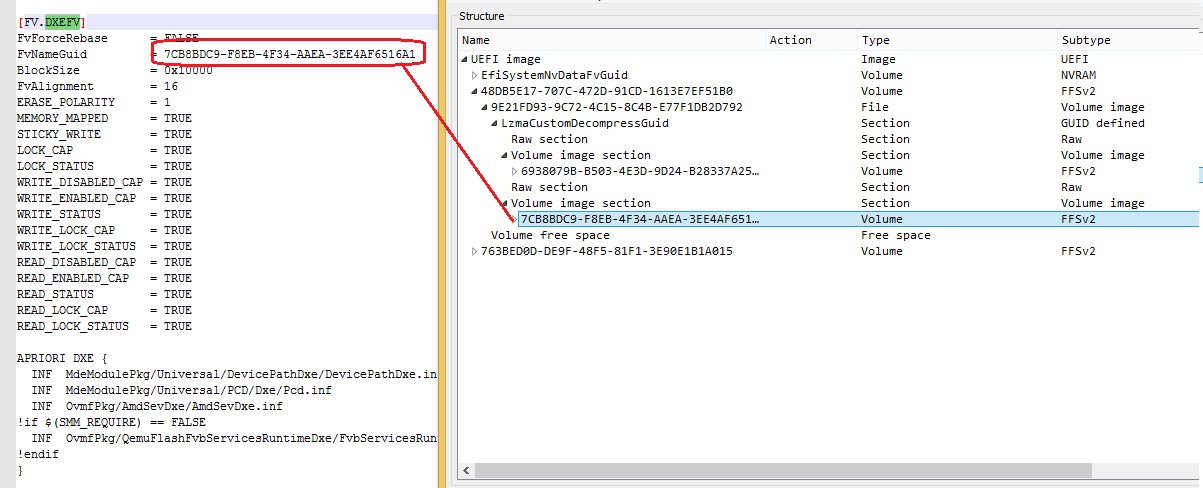Collapse the 9E21FD93 file node
Image resolution: width=1203 pixels, height=488 pixels.
485,107
